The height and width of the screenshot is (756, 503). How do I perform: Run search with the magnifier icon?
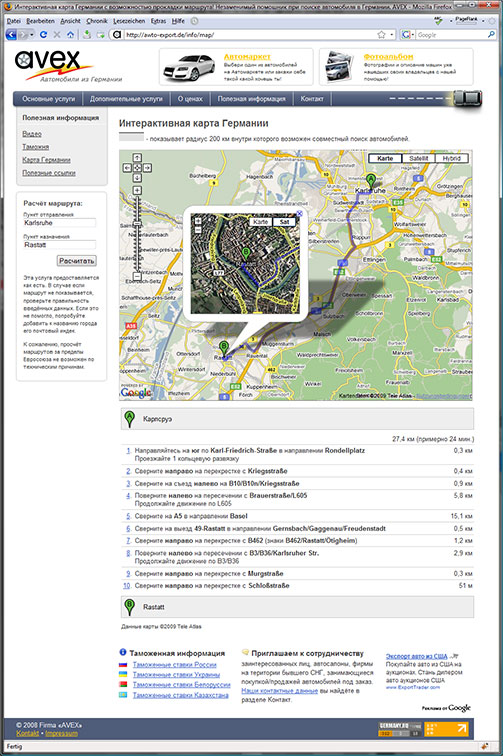point(490,35)
